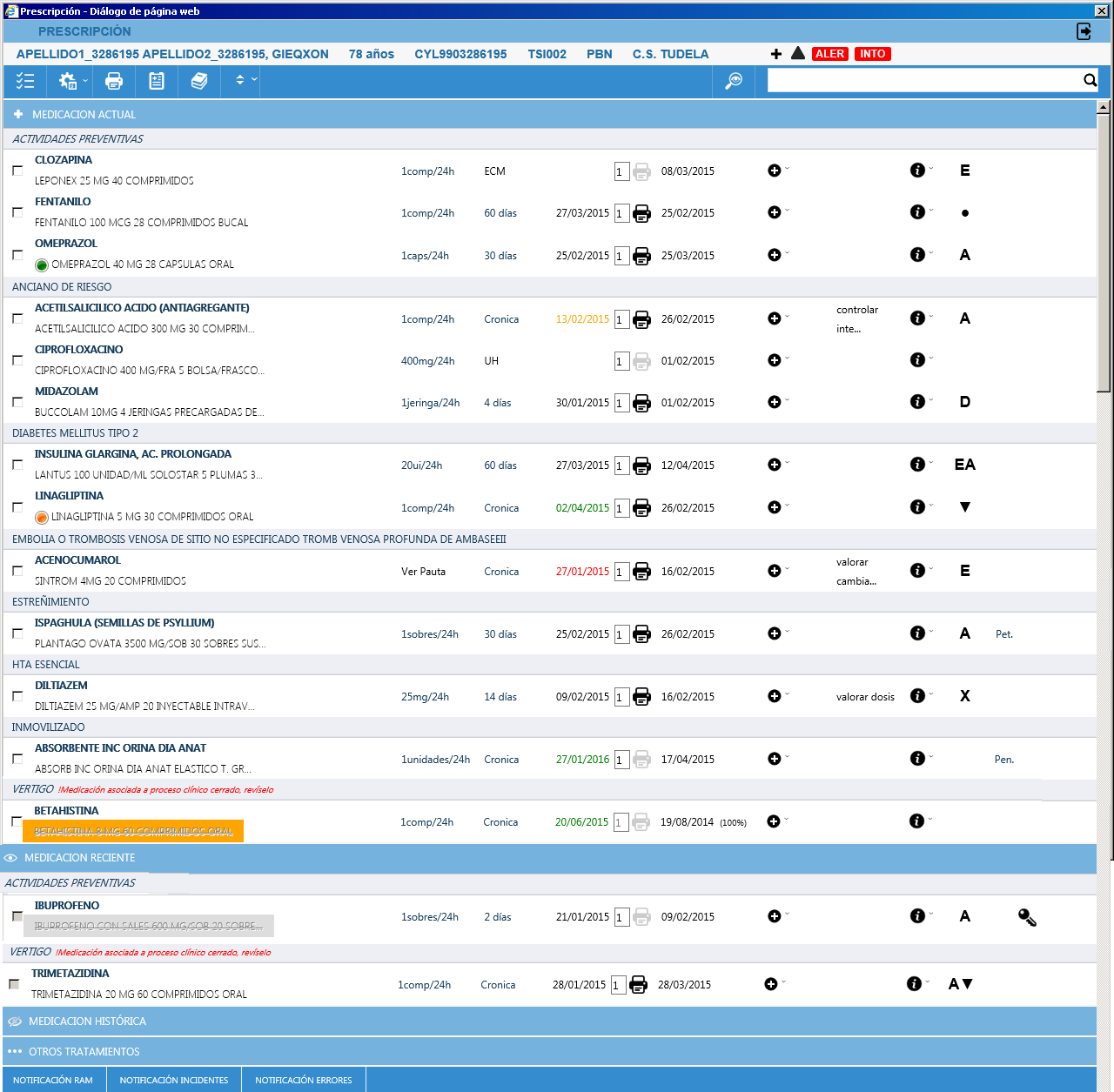The height and width of the screenshot is (1092, 1114).
Task: Expand the plus dropdown for OMEPRAZOL
Action: (776, 255)
